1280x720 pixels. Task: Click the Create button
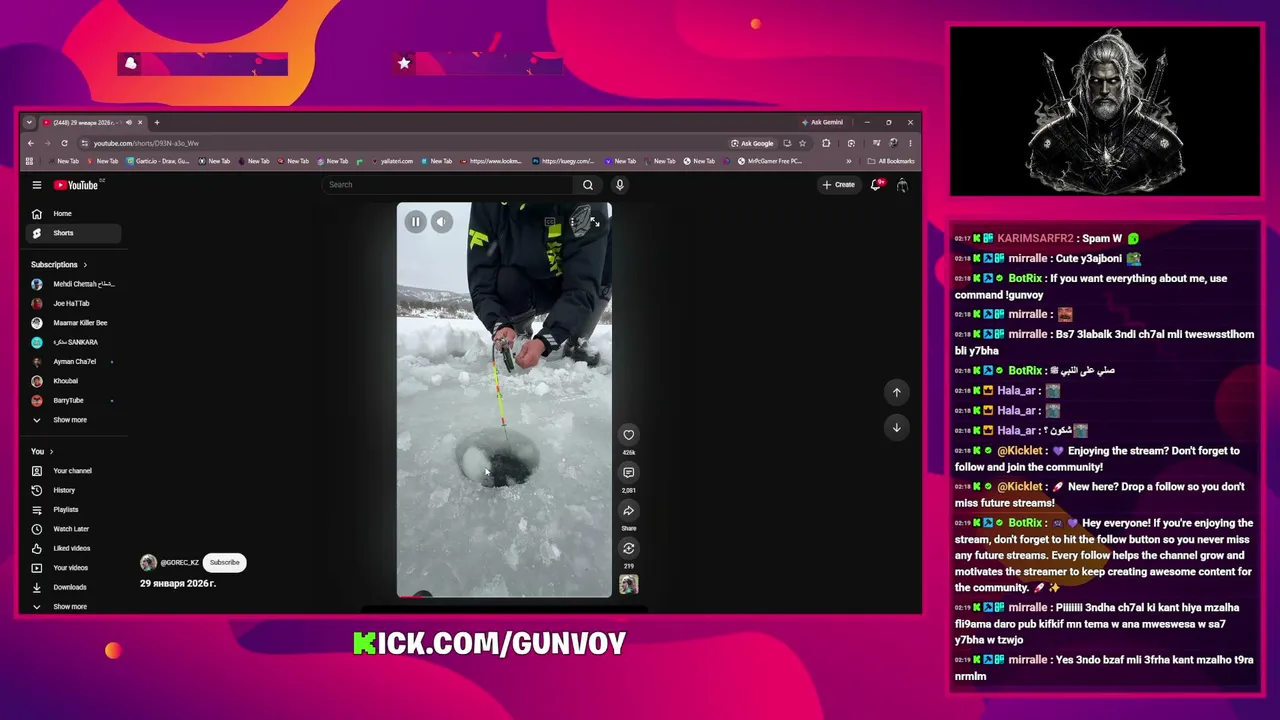click(x=839, y=185)
